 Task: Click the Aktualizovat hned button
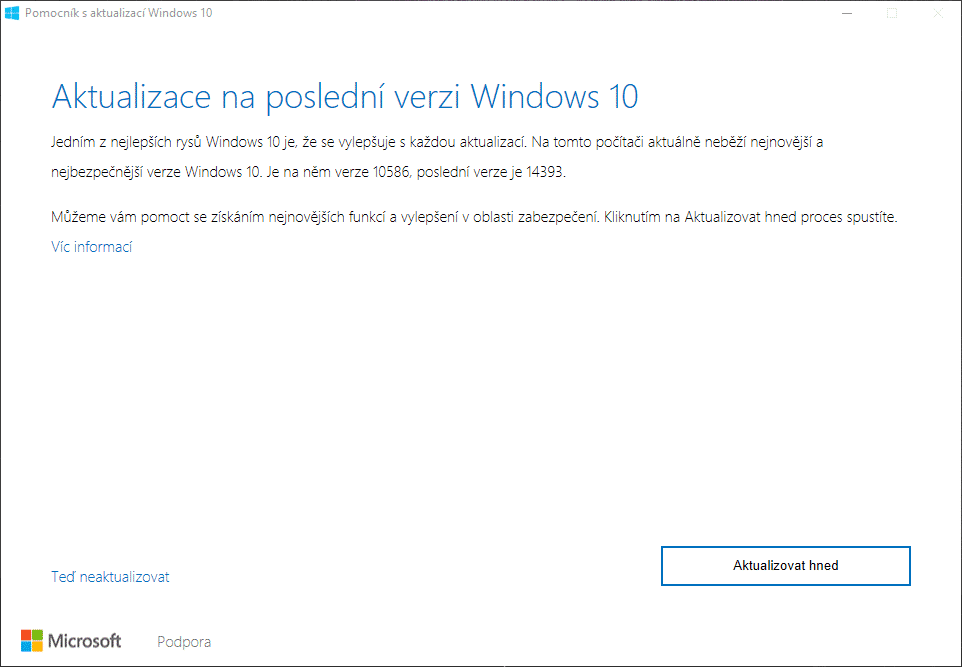click(785, 565)
